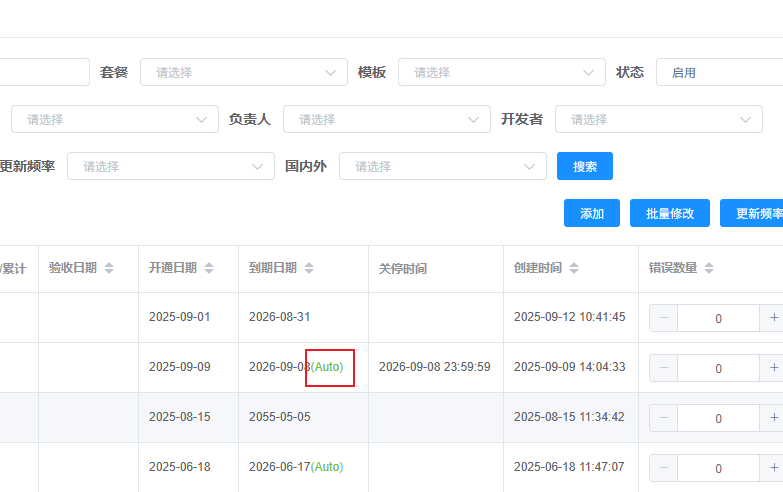Click the 添加 button
783x492 pixels.
tap(592, 213)
